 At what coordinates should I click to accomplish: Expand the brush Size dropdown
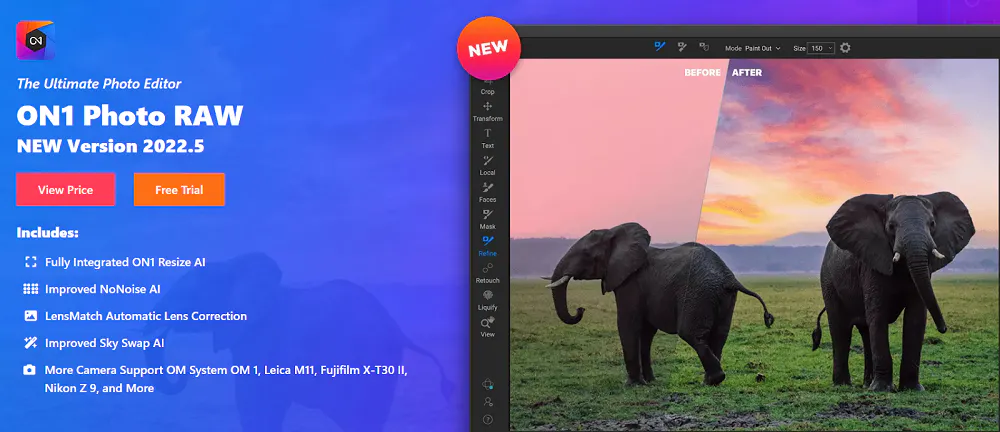click(821, 48)
